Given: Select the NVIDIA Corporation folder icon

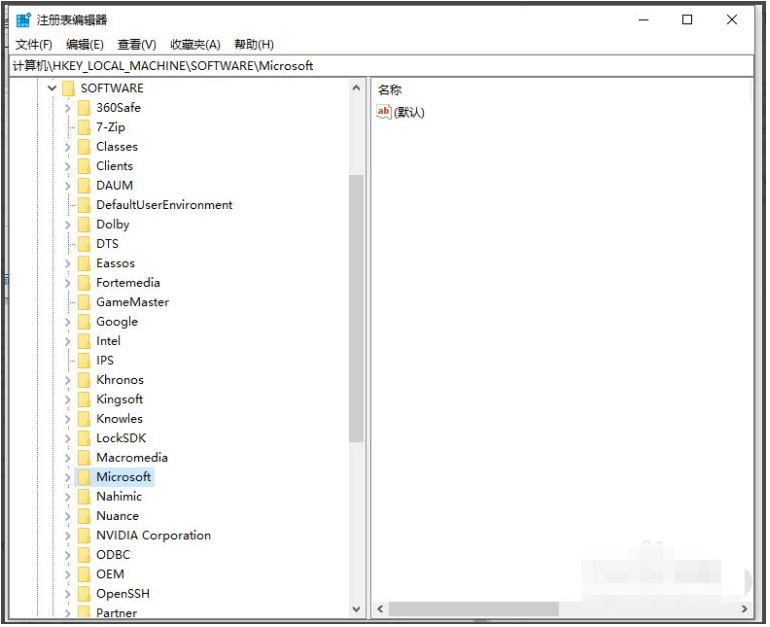Looking at the screenshot, I should (x=84, y=535).
